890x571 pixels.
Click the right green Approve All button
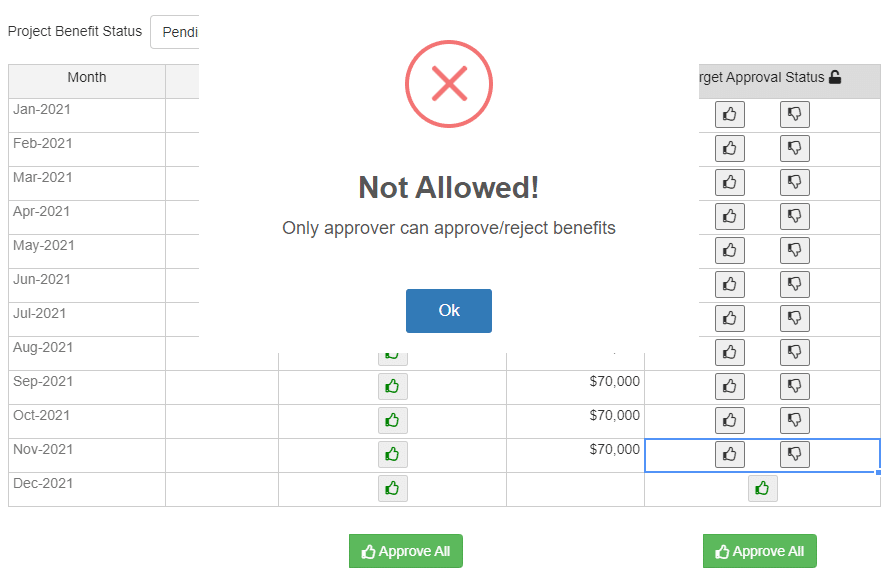point(759,551)
